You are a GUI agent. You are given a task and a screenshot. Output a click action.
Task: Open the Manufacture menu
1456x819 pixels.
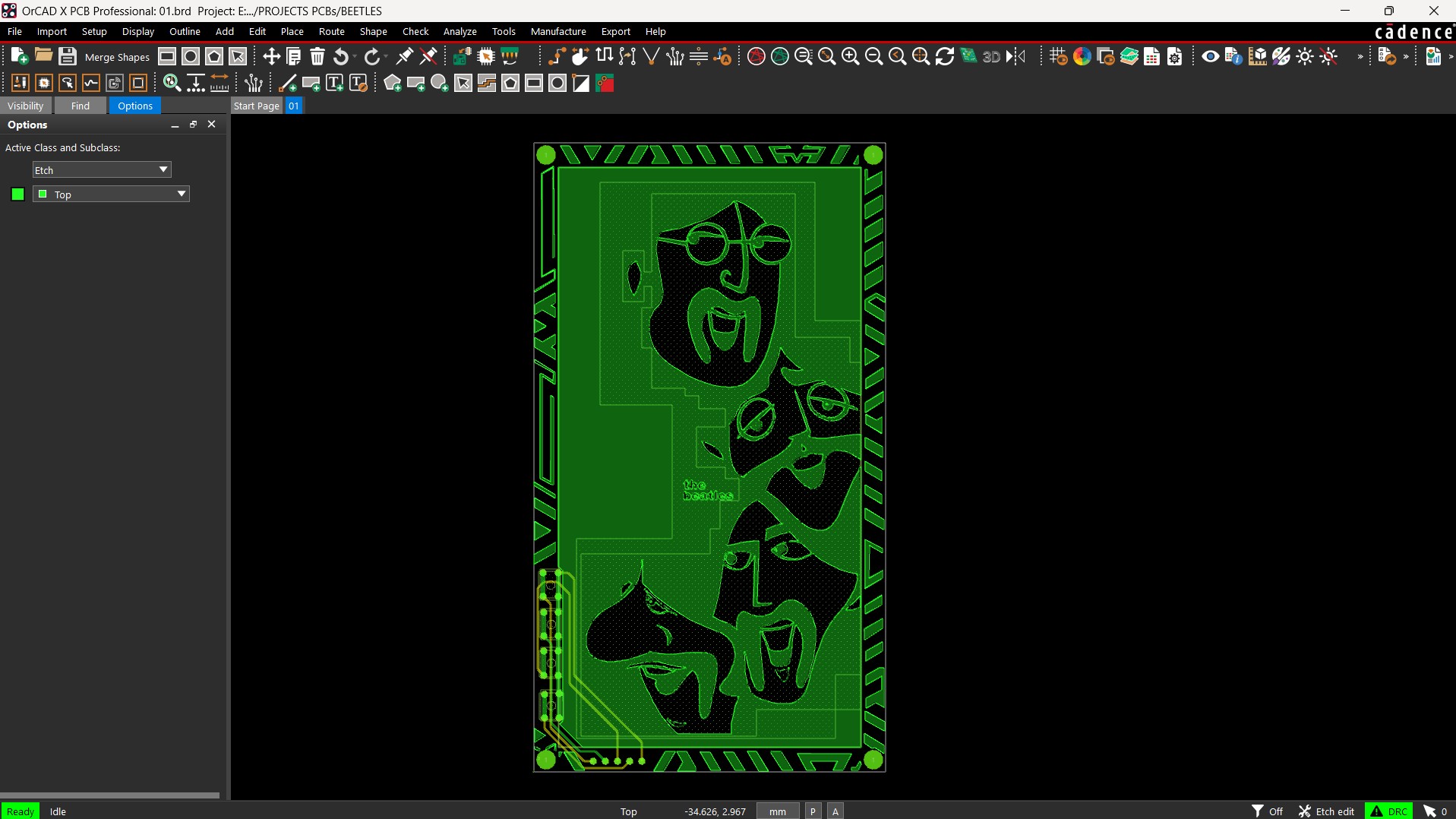557,31
